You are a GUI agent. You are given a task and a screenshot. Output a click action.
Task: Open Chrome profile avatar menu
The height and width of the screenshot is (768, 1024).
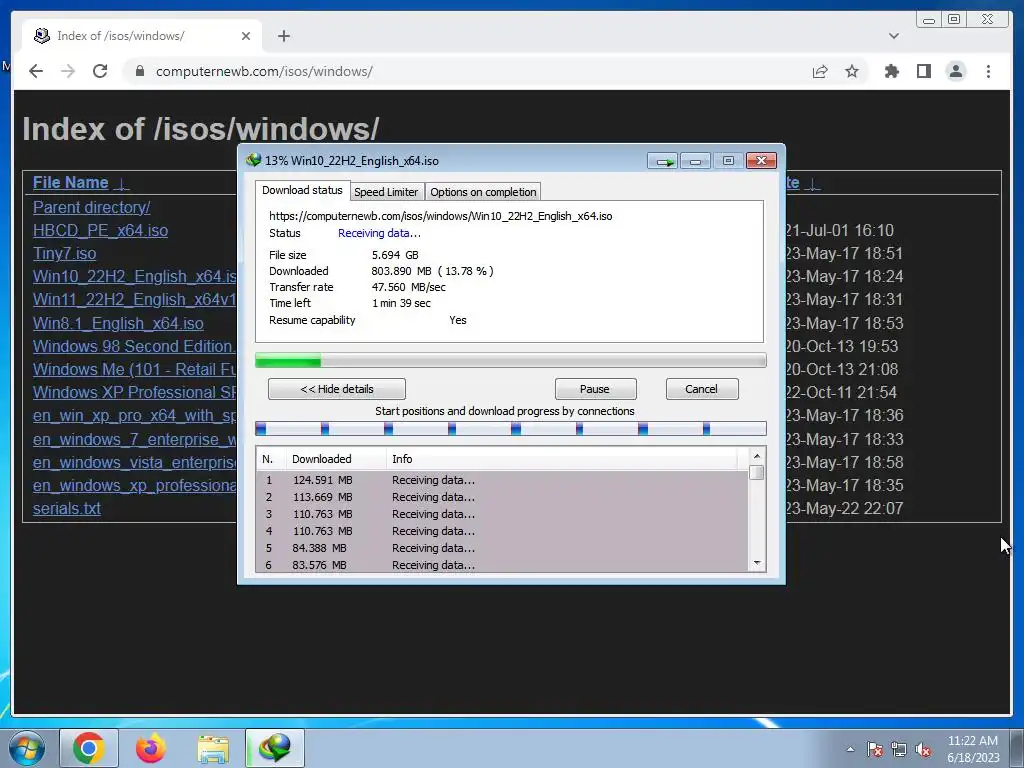point(956,71)
